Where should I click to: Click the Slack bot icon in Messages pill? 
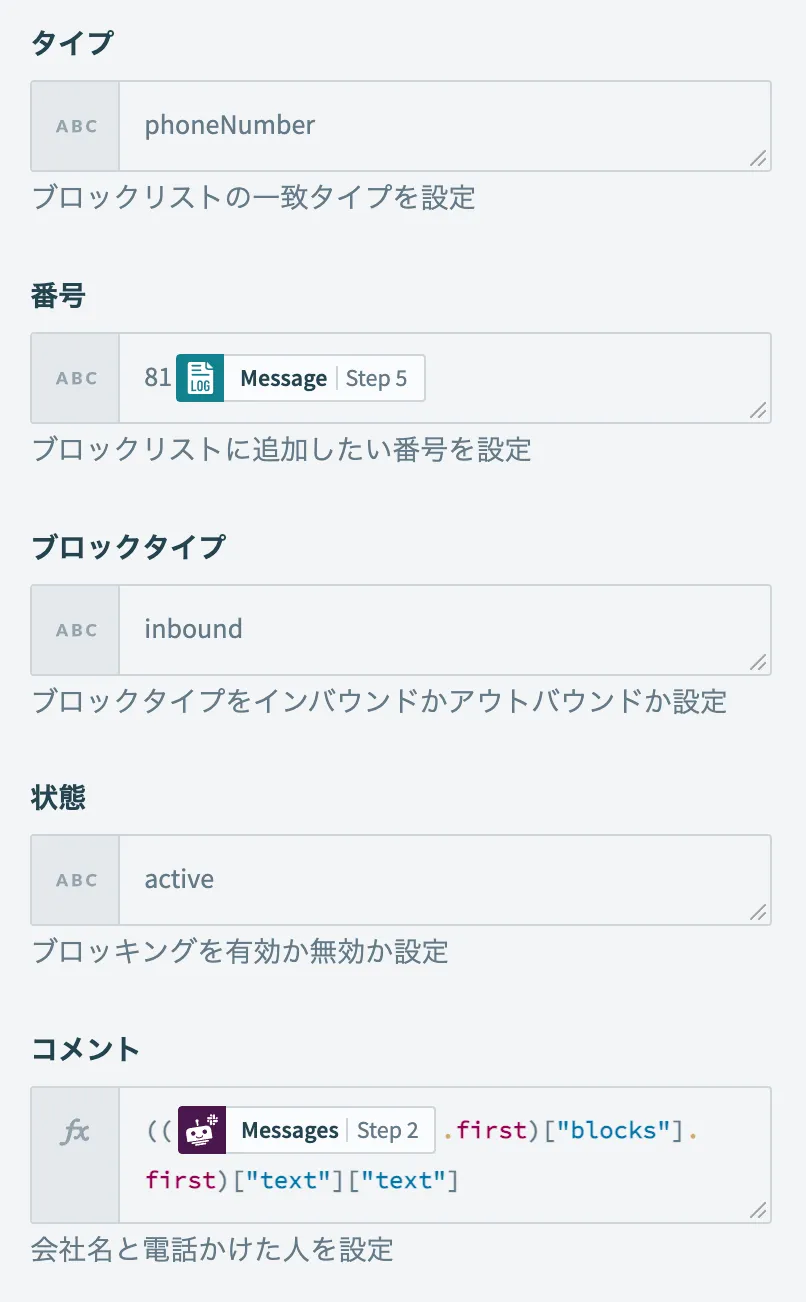pyautogui.click(x=202, y=1131)
